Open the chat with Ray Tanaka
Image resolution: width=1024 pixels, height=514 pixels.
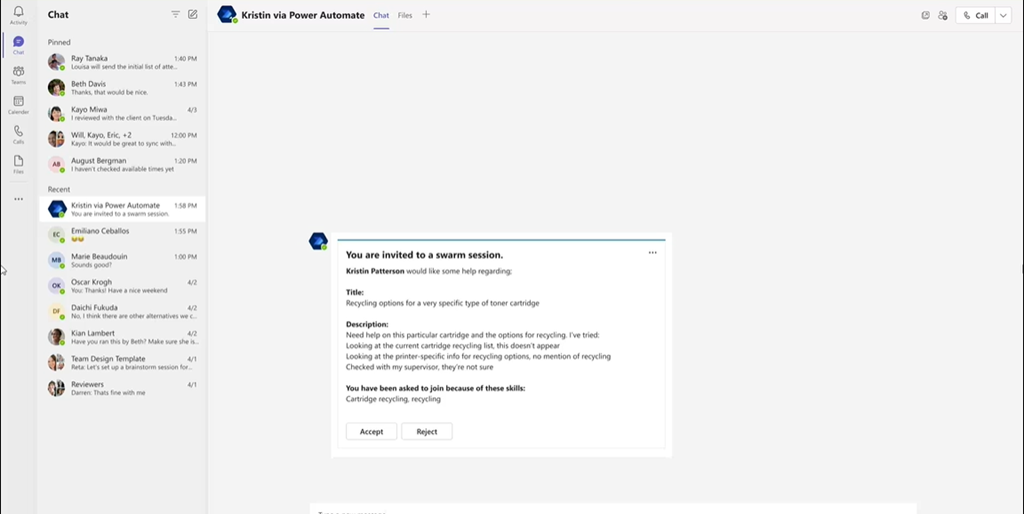click(122, 62)
